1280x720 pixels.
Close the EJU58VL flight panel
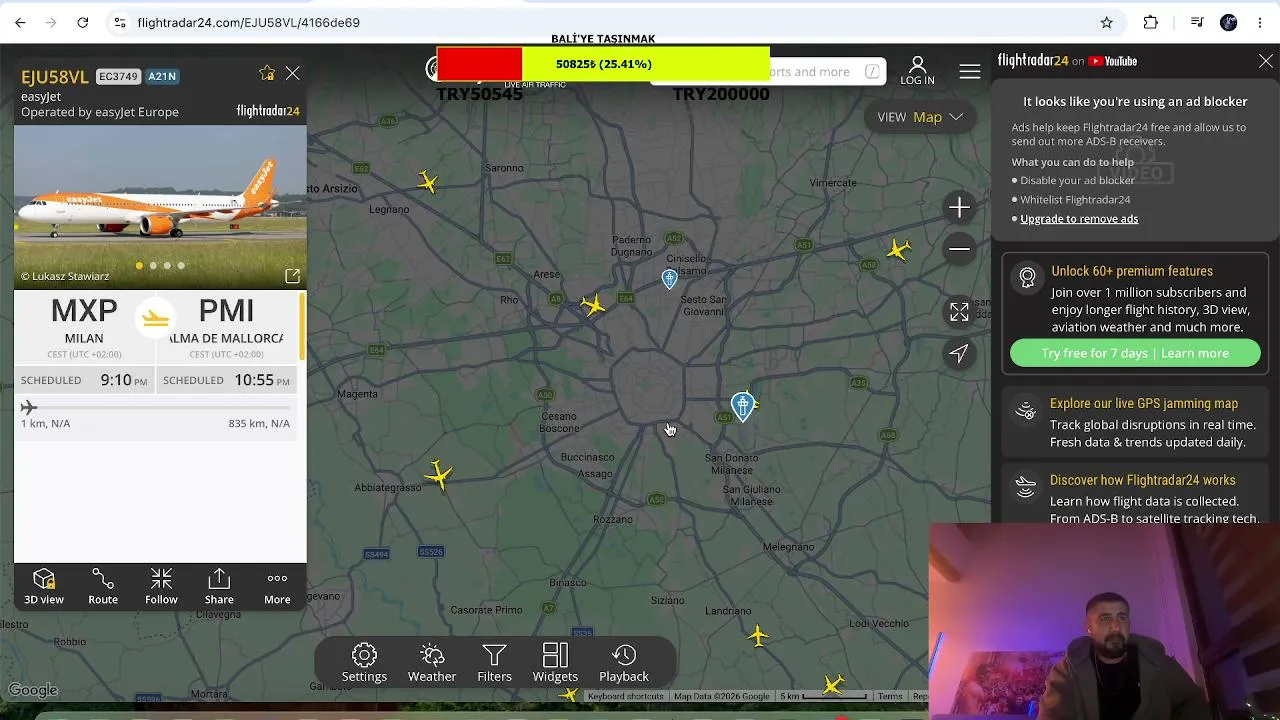pyautogui.click(x=292, y=73)
